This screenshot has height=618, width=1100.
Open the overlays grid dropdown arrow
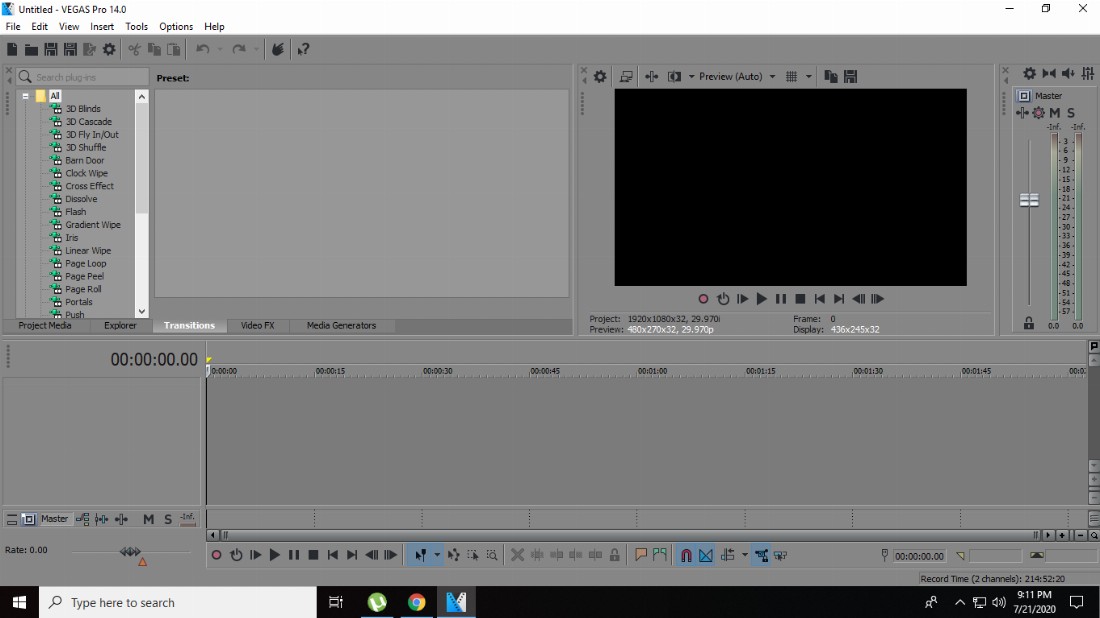click(x=808, y=76)
